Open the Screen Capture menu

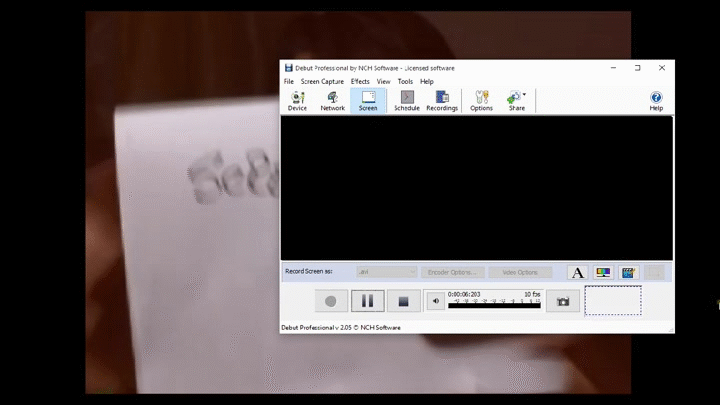(x=322, y=81)
